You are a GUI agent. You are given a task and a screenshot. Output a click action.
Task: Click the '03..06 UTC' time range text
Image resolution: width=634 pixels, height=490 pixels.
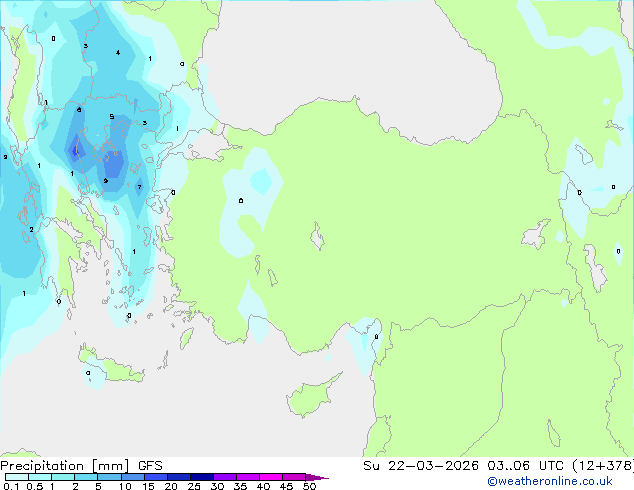[525, 466]
